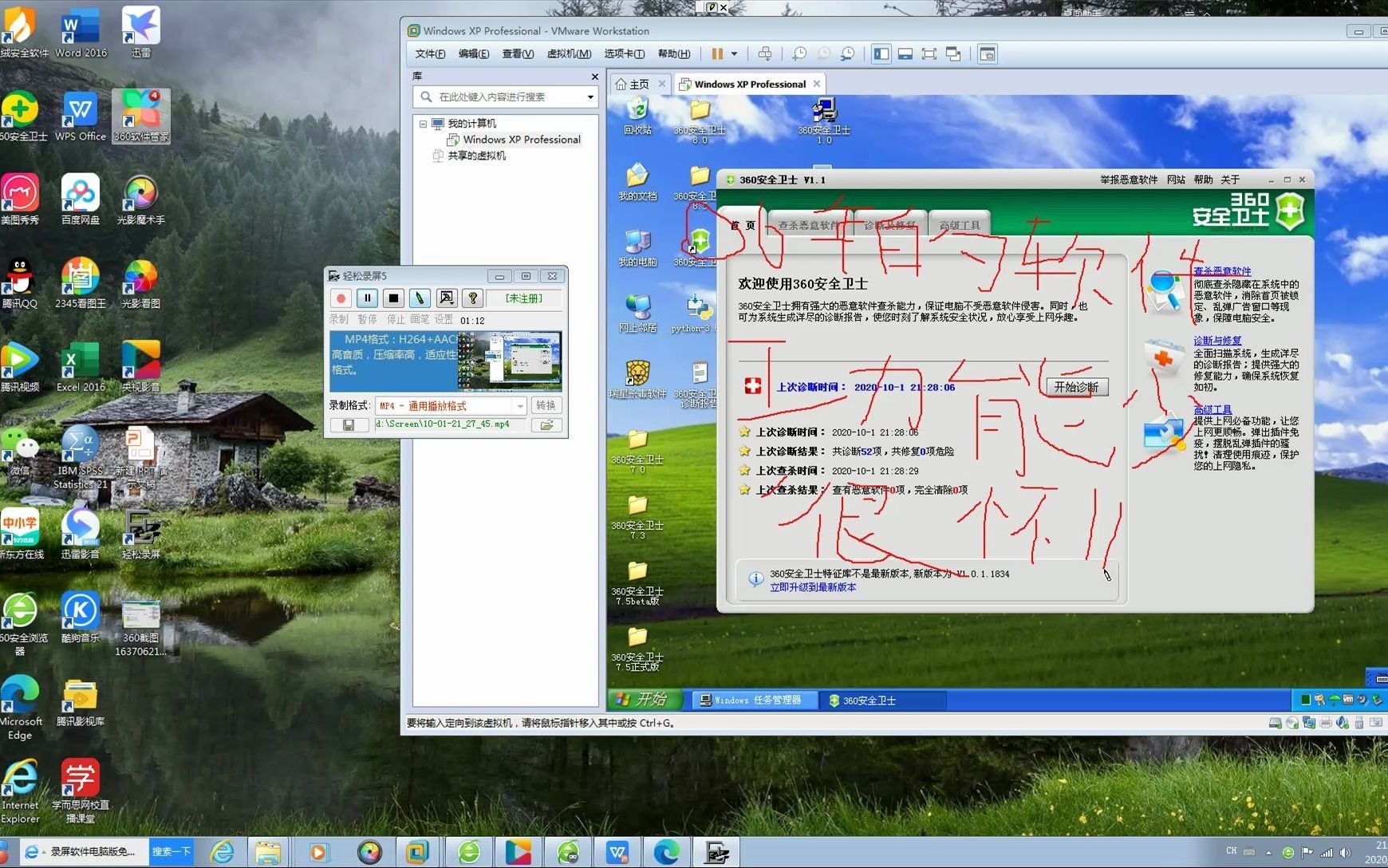Click the XP 开始 start button
The image size is (1388, 868).
[644, 700]
